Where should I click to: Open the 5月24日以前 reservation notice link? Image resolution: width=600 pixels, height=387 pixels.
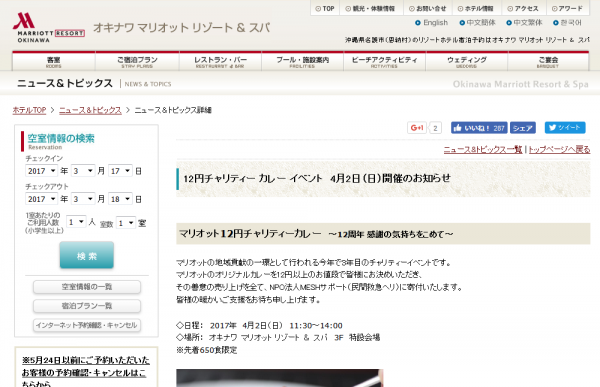pyautogui.click(x=85, y=372)
